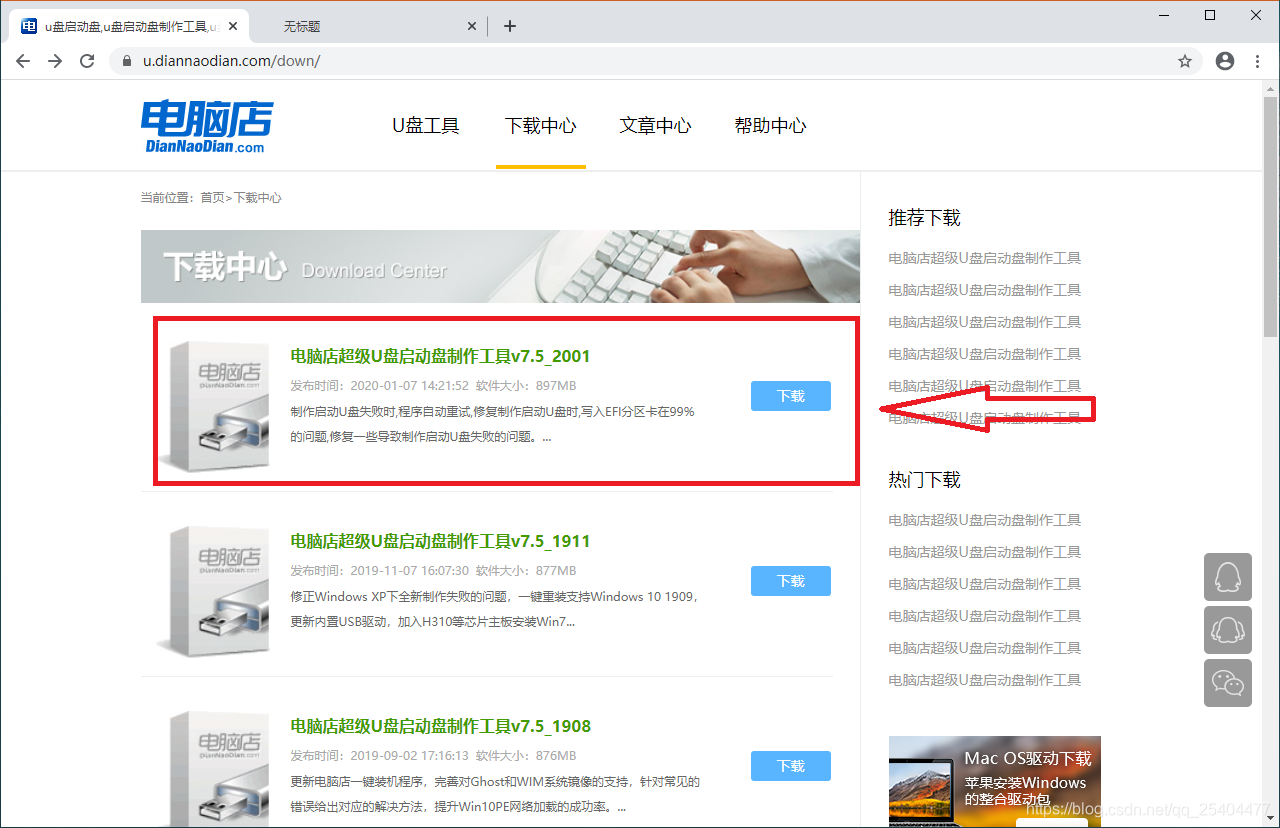
Task: Click 下载中心 in the breadcrumb
Action: (257, 198)
